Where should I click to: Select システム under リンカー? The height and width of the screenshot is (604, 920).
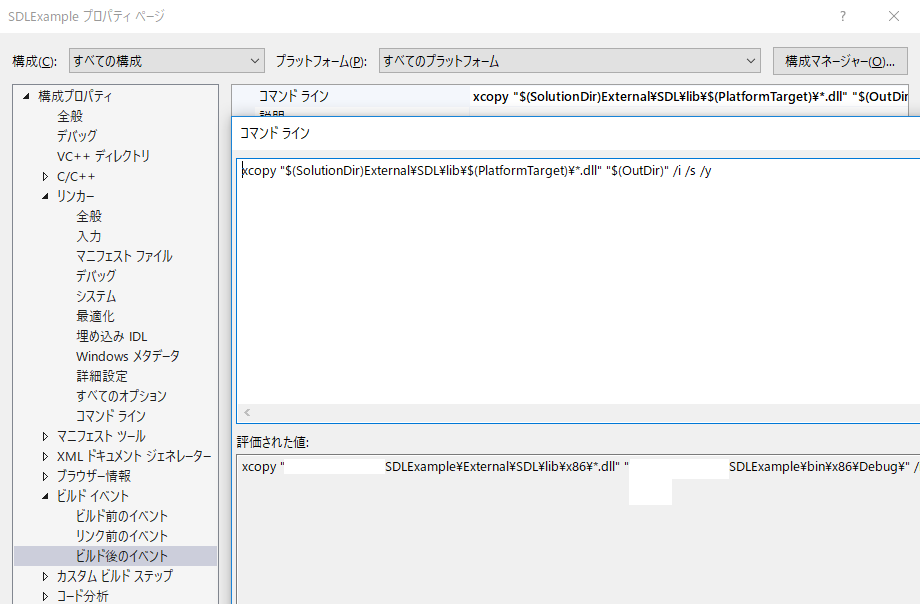[x=96, y=296]
